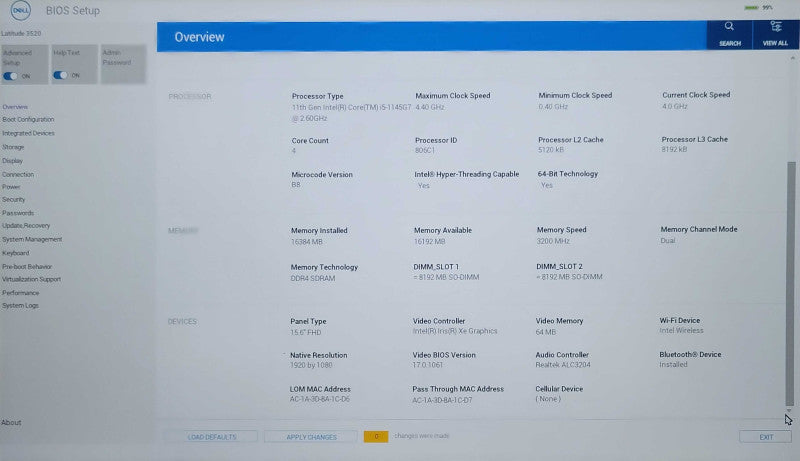Screen dimensions: 800x461
Task: Click the Processor Type value text
Action: pyautogui.click(x=351, y=113)
